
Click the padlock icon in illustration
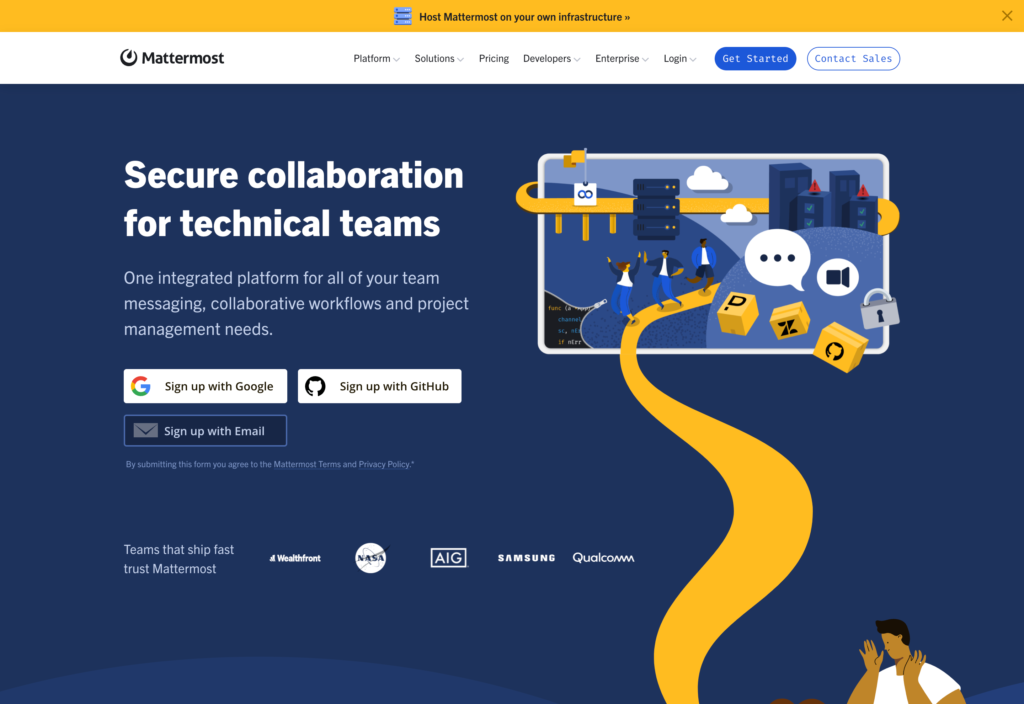tap(879, 310)
